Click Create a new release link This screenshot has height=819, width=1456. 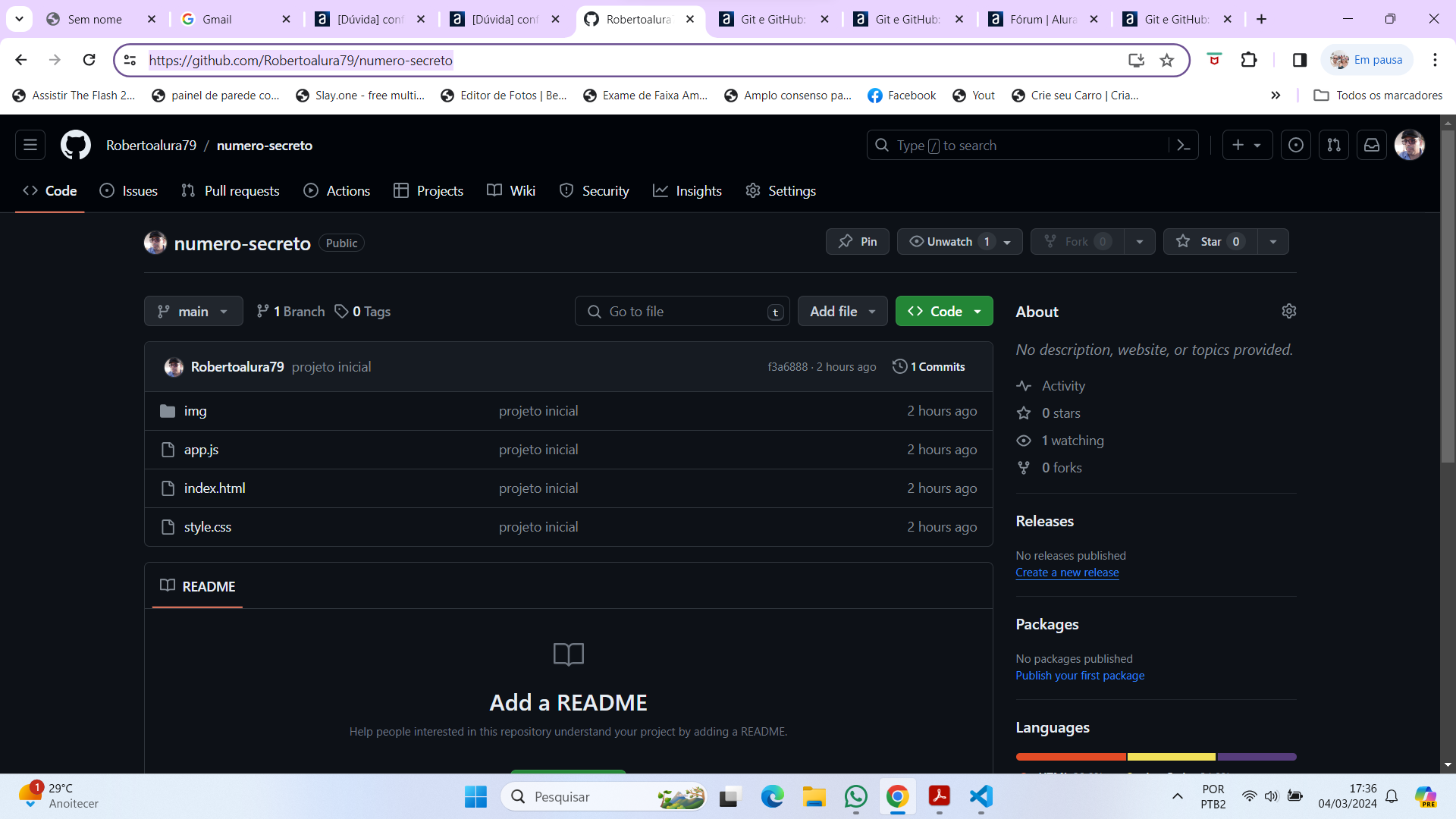pos(1066,572)
